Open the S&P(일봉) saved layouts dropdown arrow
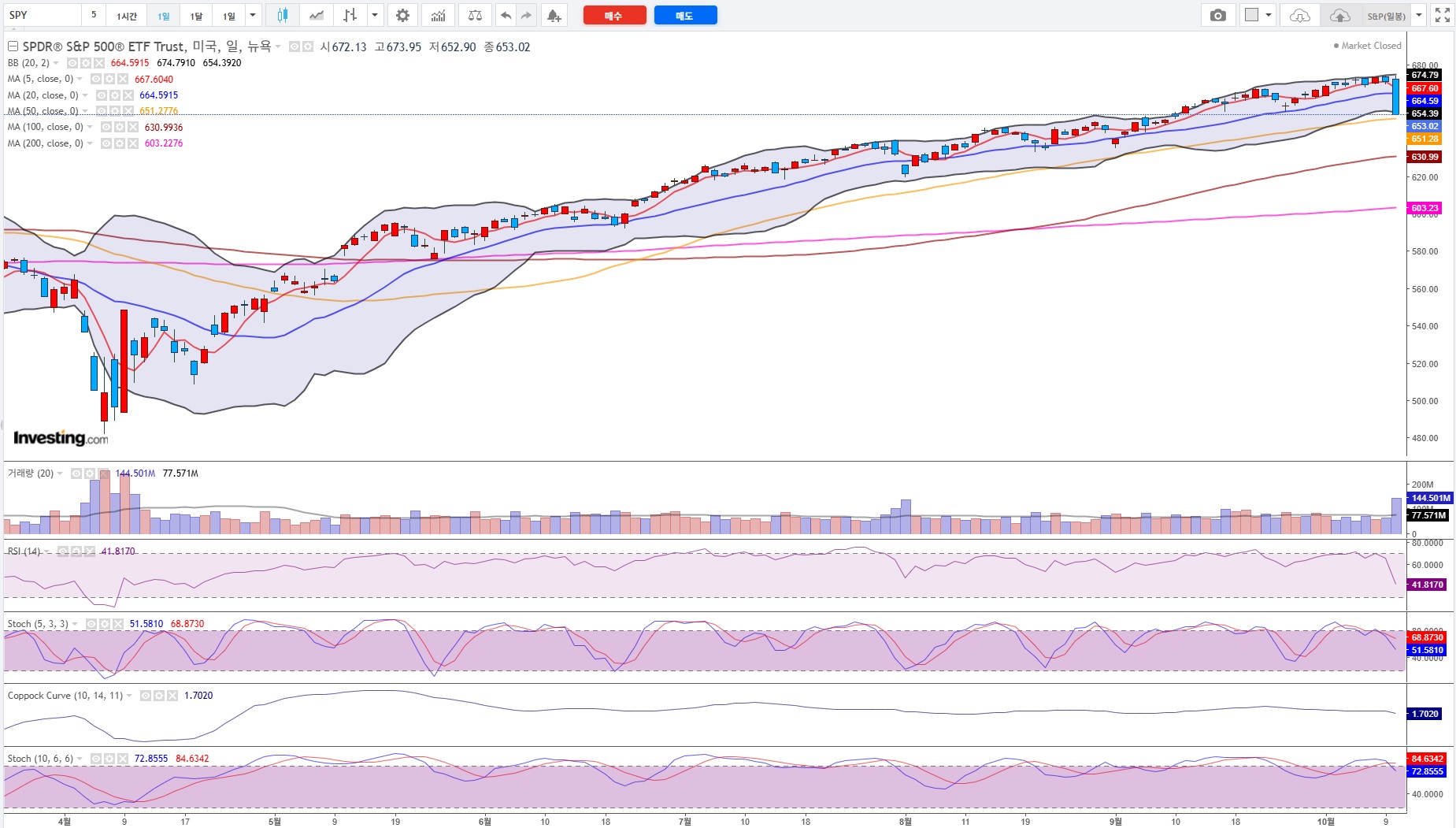Viewport: 1456px width, 828px height. coord(1419,15)
